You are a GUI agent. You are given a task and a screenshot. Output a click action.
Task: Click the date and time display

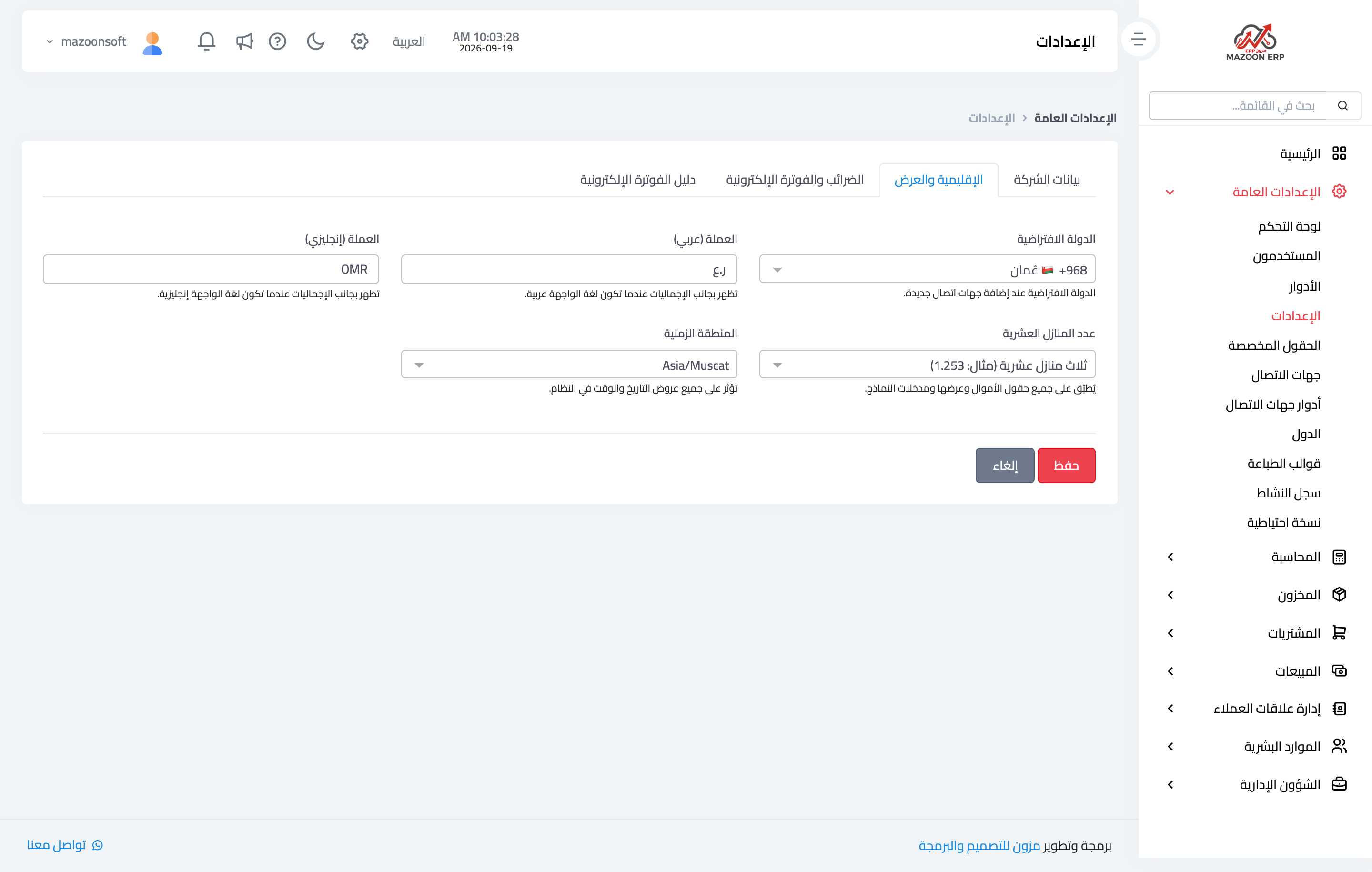[x=485, y=41]
